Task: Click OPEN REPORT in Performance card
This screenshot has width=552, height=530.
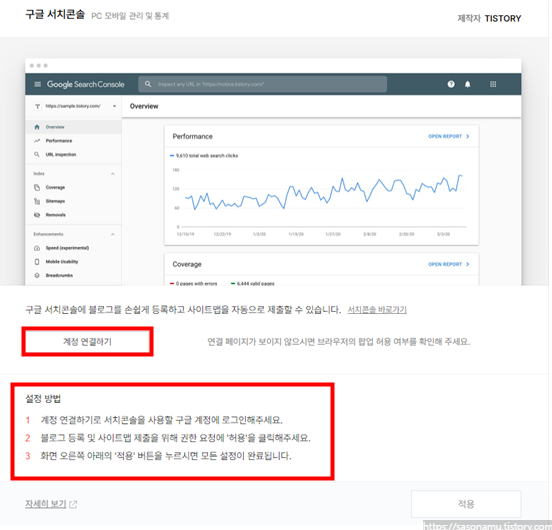Action: [449, 136]
